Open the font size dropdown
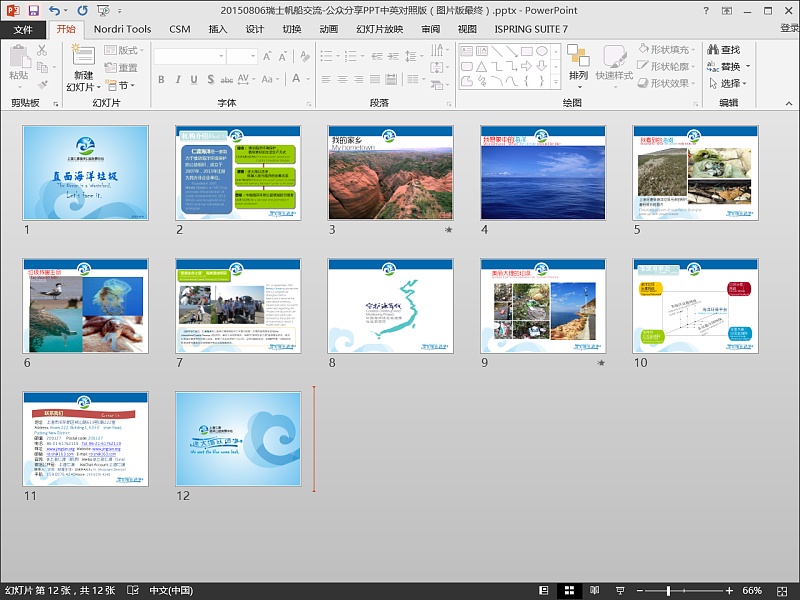800x600 pixels. [253, 56]
